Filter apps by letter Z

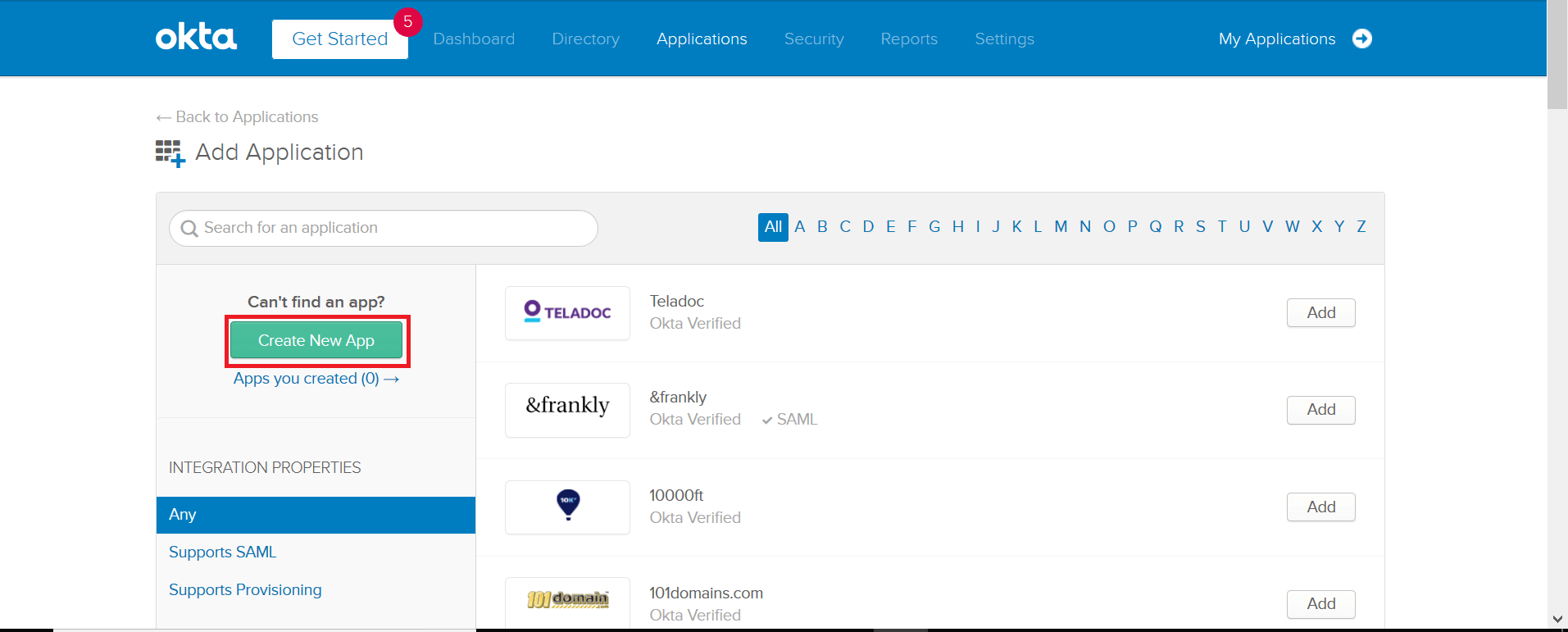[x=1361, y=227]
